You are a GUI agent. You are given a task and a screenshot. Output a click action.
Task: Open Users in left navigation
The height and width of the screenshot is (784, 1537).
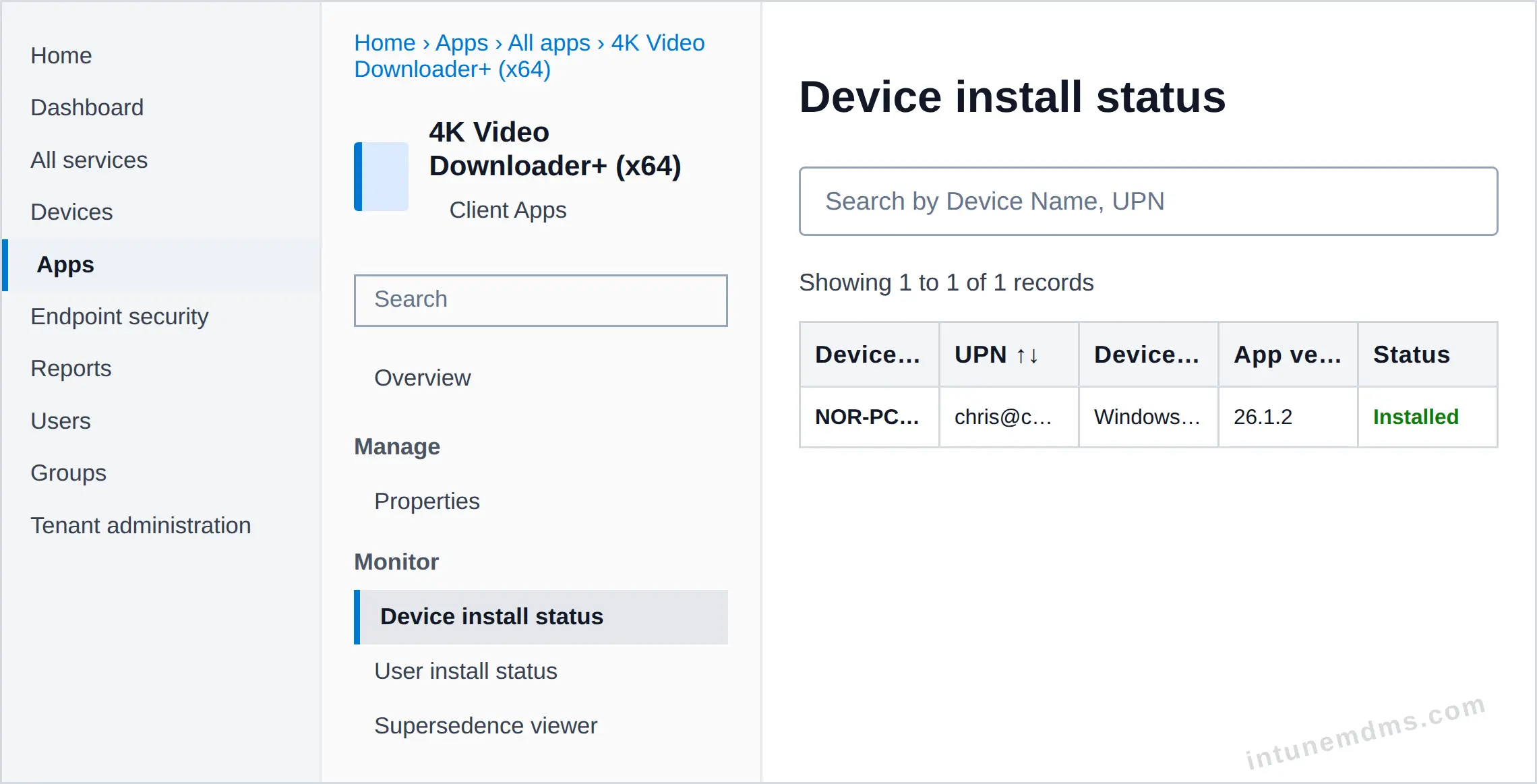pyautogui.click(x=61, y=421)
